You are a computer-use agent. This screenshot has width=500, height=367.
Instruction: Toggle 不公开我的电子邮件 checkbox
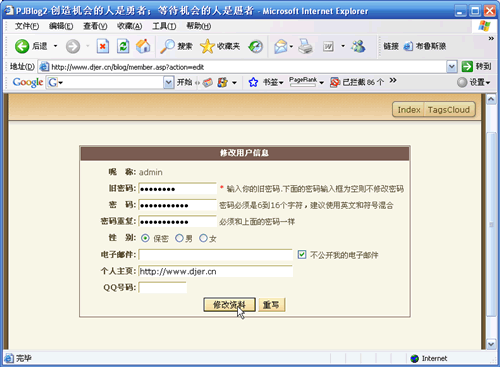point(302,255)
